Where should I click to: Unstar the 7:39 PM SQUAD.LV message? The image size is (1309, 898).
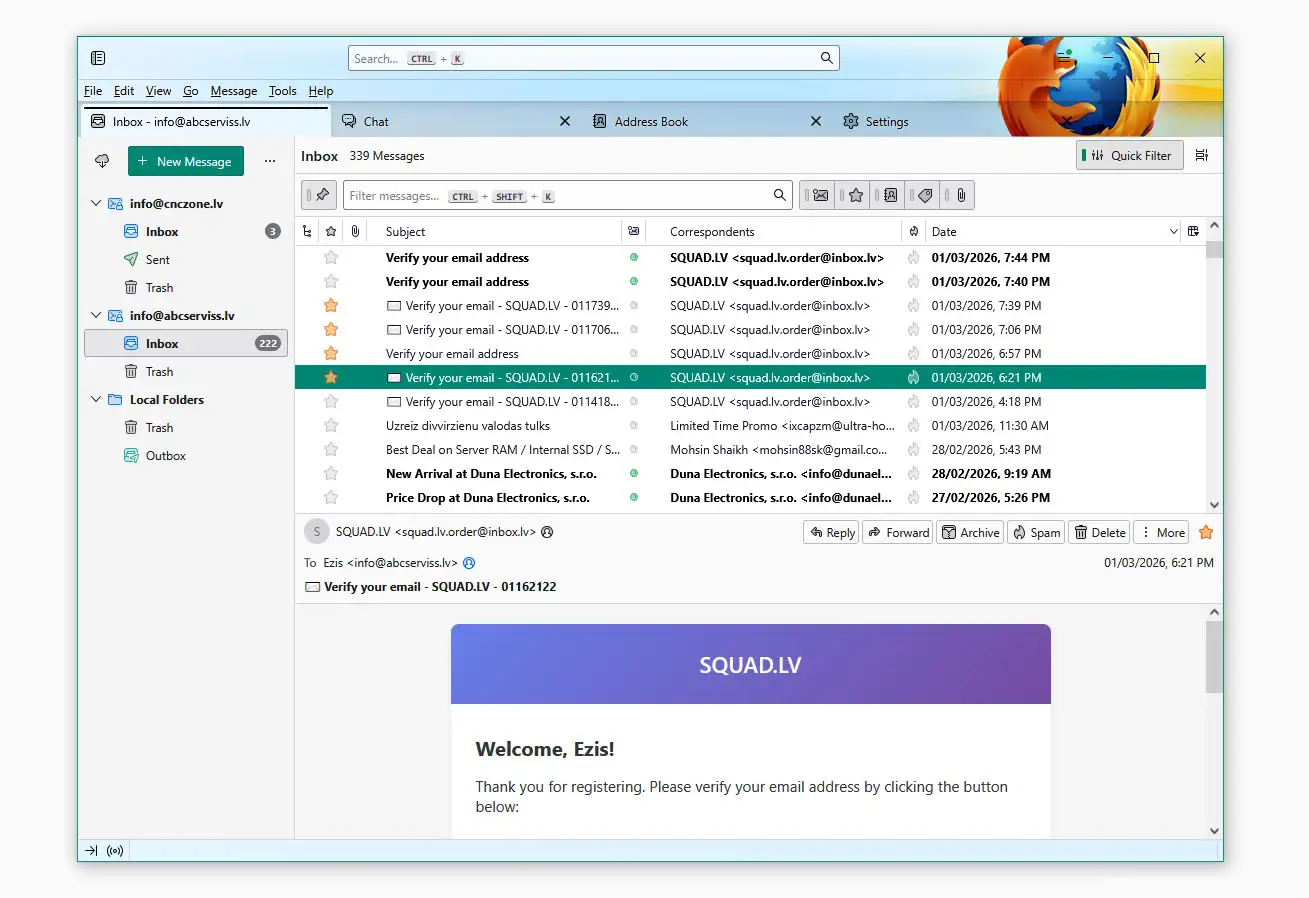tap(331, 305)
